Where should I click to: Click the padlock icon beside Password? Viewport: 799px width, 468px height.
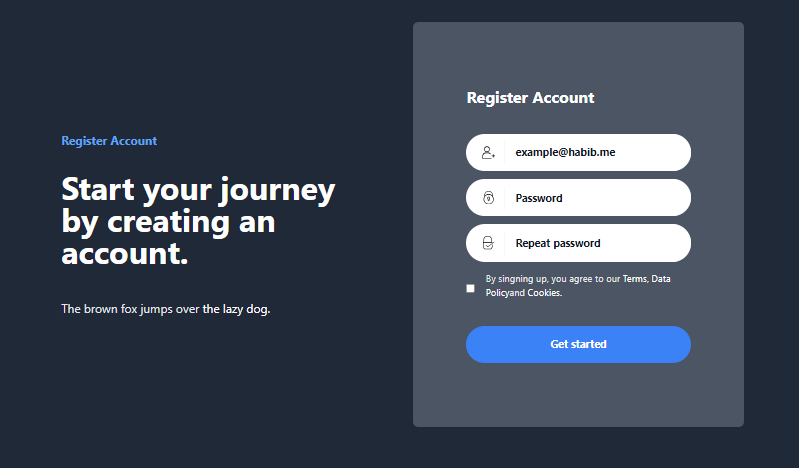(488, 198)
